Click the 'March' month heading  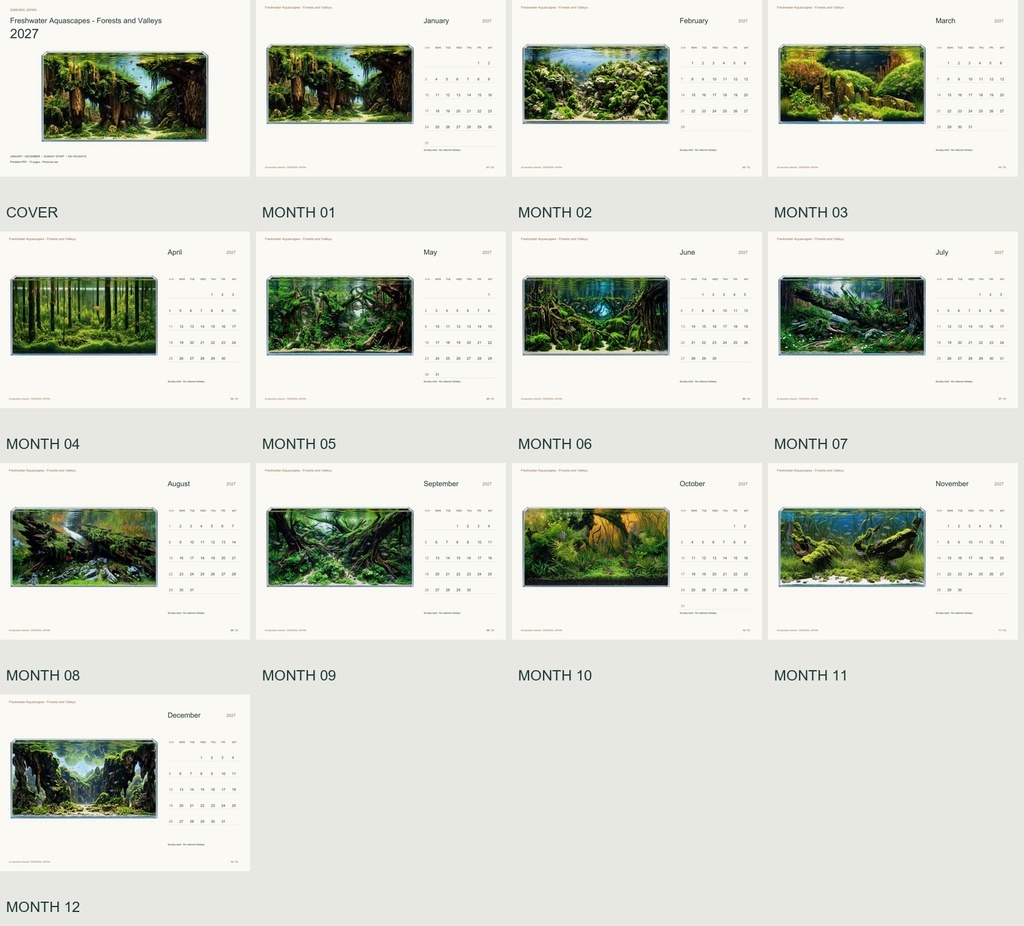(945, 21)
